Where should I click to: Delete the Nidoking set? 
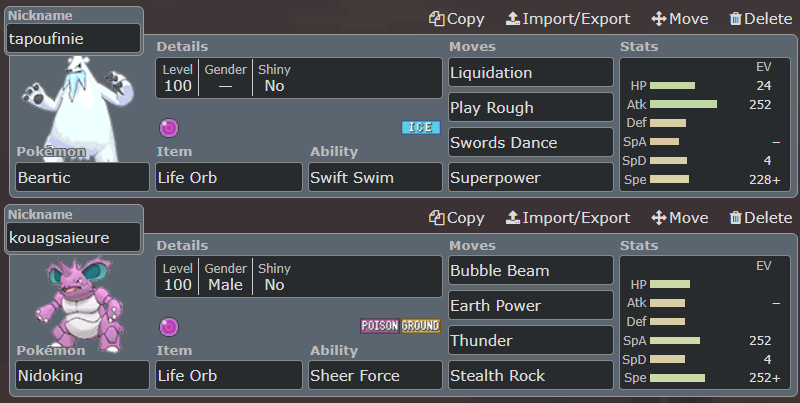759,218
